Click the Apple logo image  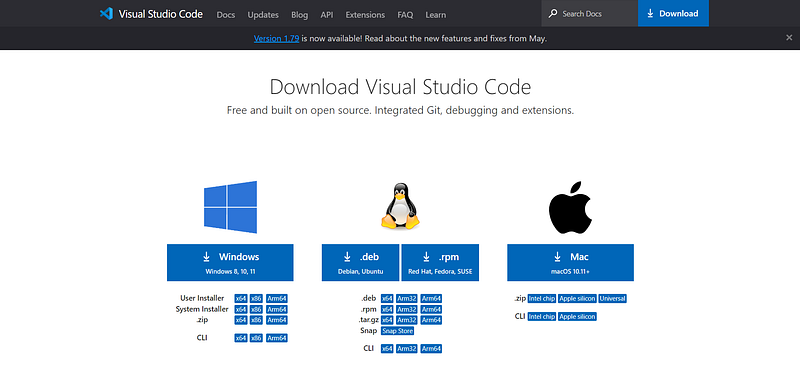(570, 207)
